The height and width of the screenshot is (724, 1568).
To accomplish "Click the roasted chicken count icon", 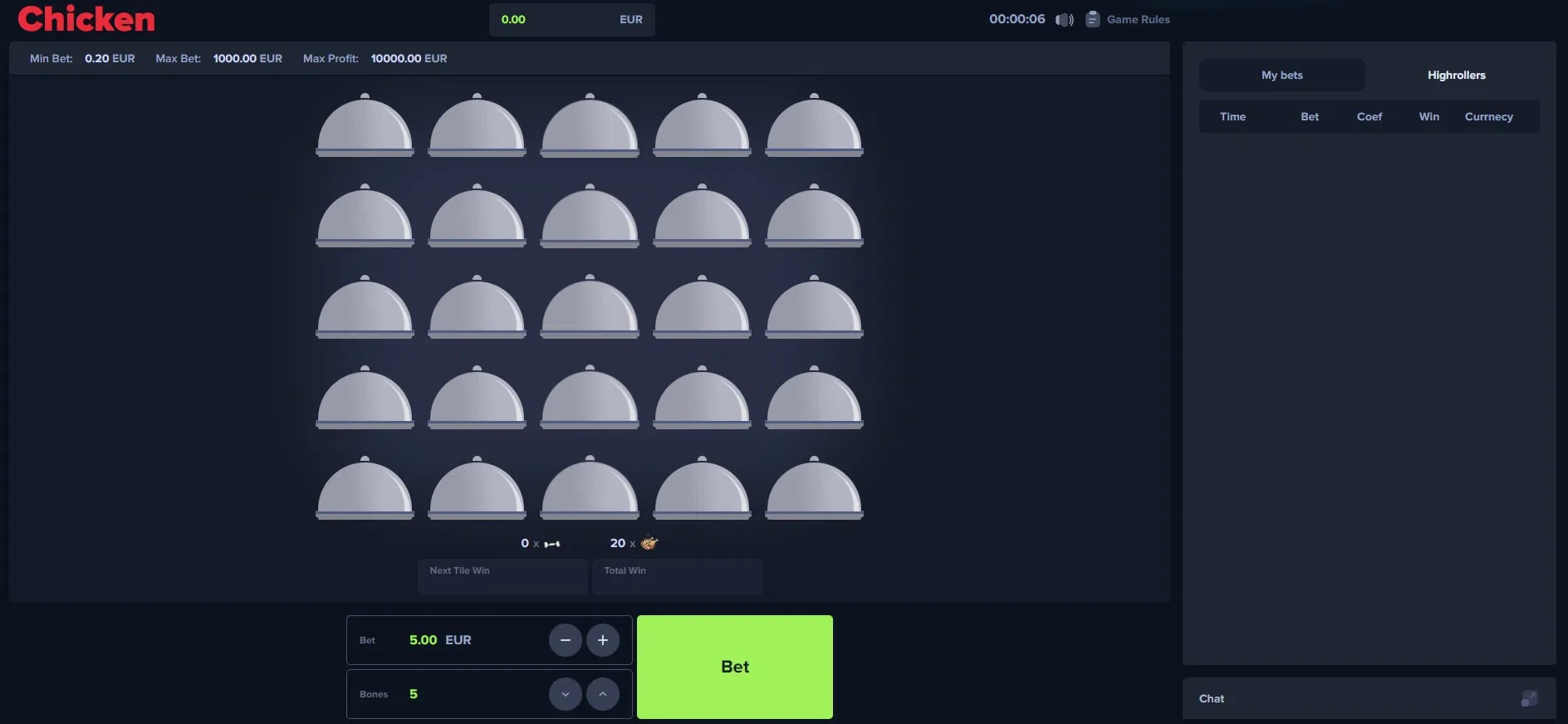I will pyautogui.click(x=649, y=543).
